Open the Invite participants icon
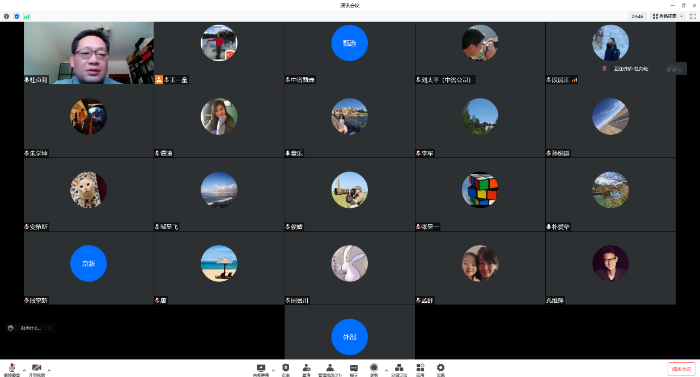 (306, 369)
